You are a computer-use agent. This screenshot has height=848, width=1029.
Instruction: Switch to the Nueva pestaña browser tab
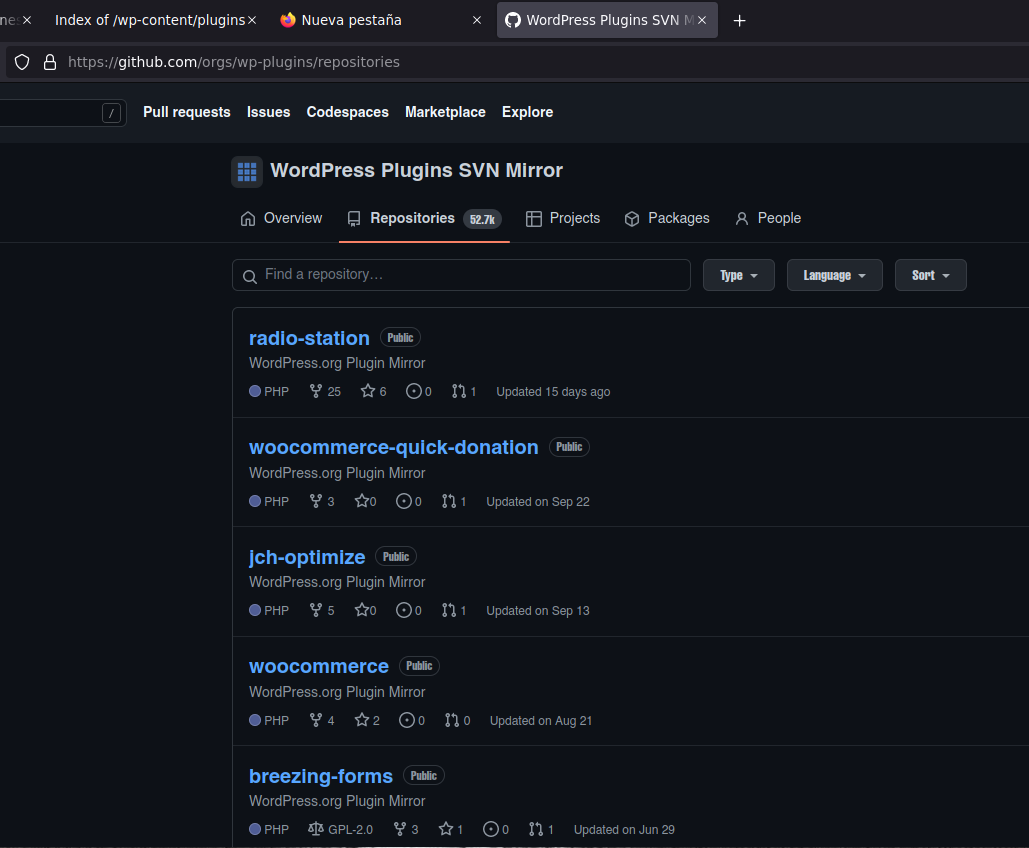350,20
